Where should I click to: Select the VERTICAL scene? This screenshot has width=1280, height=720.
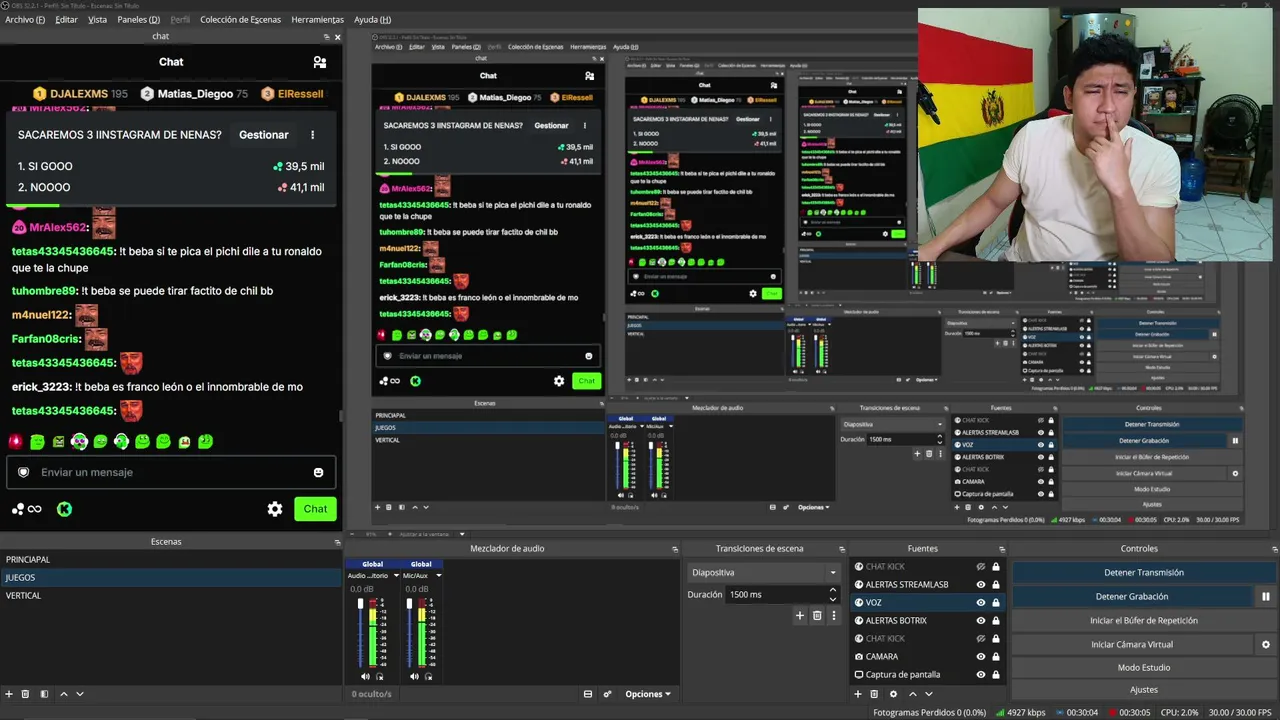[171, 596]
